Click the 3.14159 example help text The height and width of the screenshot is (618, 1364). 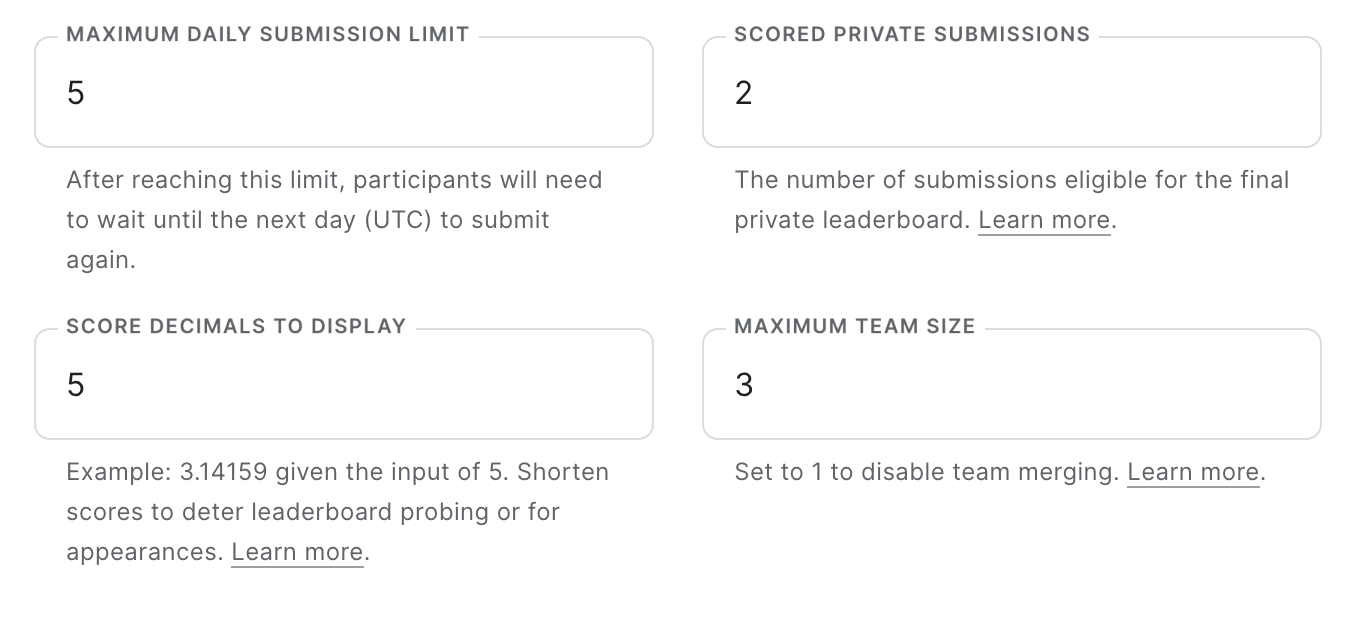338,471
